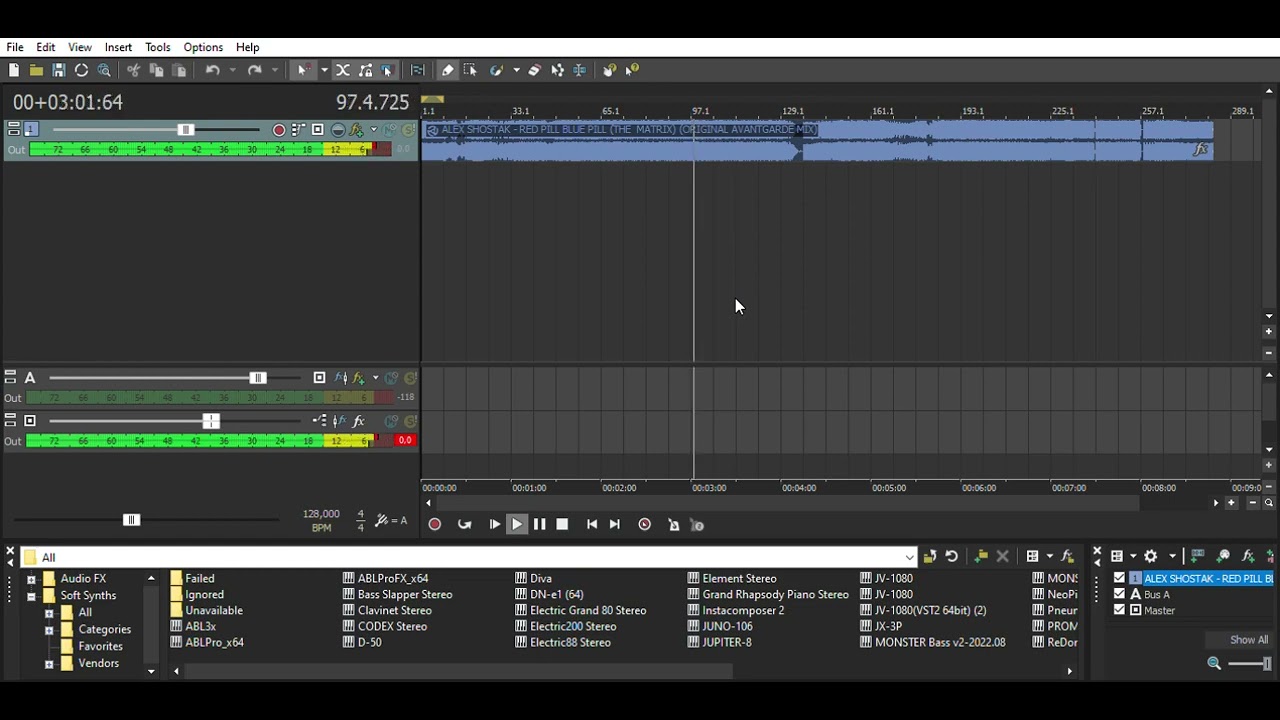Select the Selection marquee tool
The height and width of the screenshot is (720, 1280).
(470, 70)
